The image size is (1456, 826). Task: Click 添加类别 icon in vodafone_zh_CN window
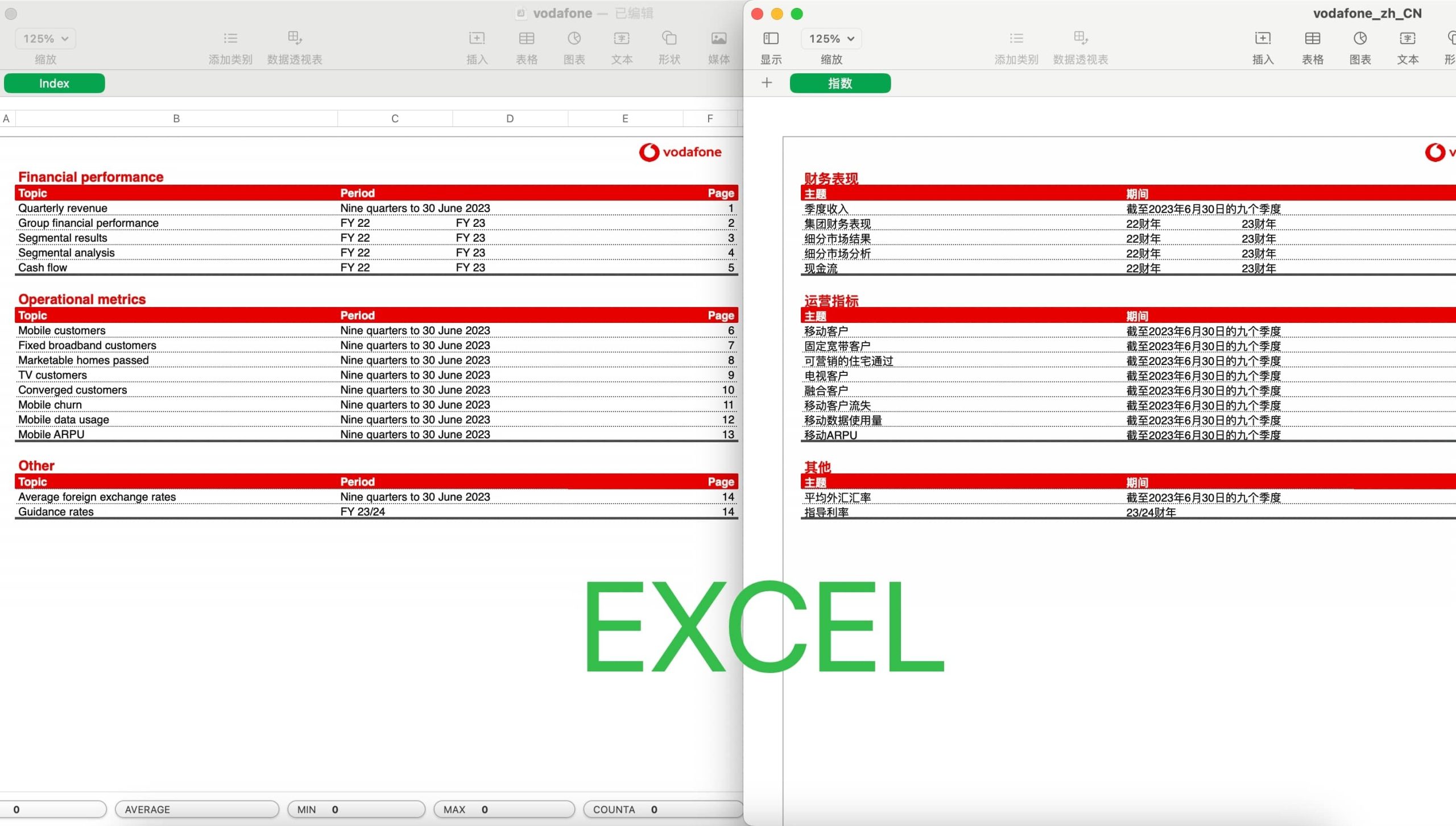[1016, 39]
